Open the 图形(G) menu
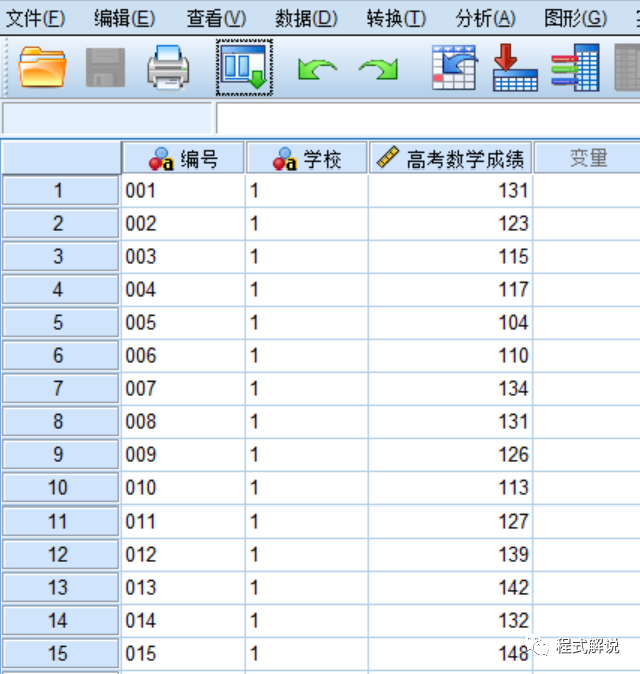Viewport: 640px width, 674px height. 576,18
